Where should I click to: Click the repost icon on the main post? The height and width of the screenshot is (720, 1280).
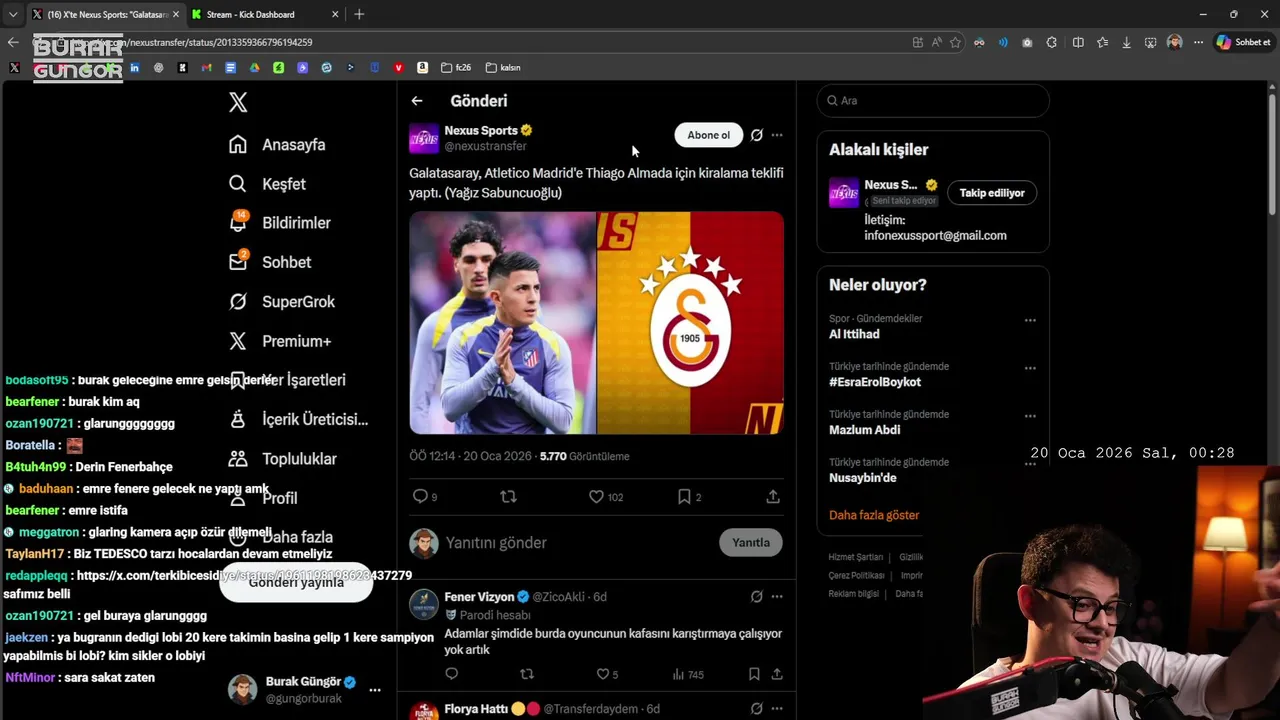pos(508,496)
